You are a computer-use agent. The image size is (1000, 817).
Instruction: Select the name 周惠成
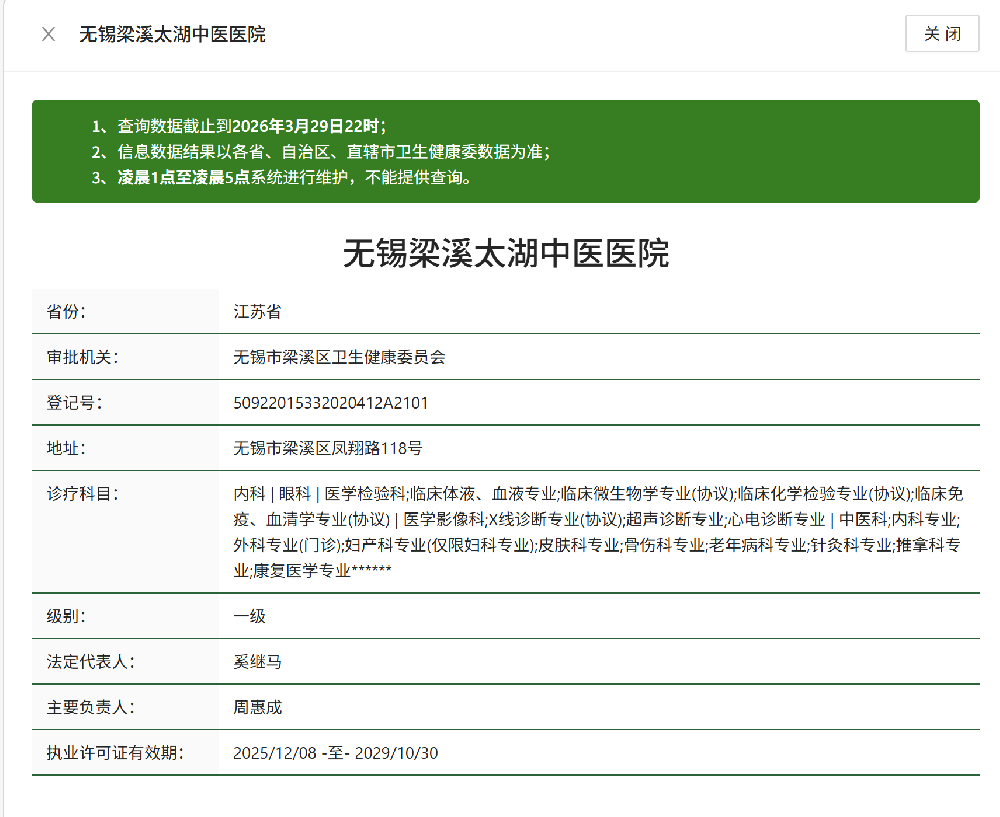click(257, 708)
